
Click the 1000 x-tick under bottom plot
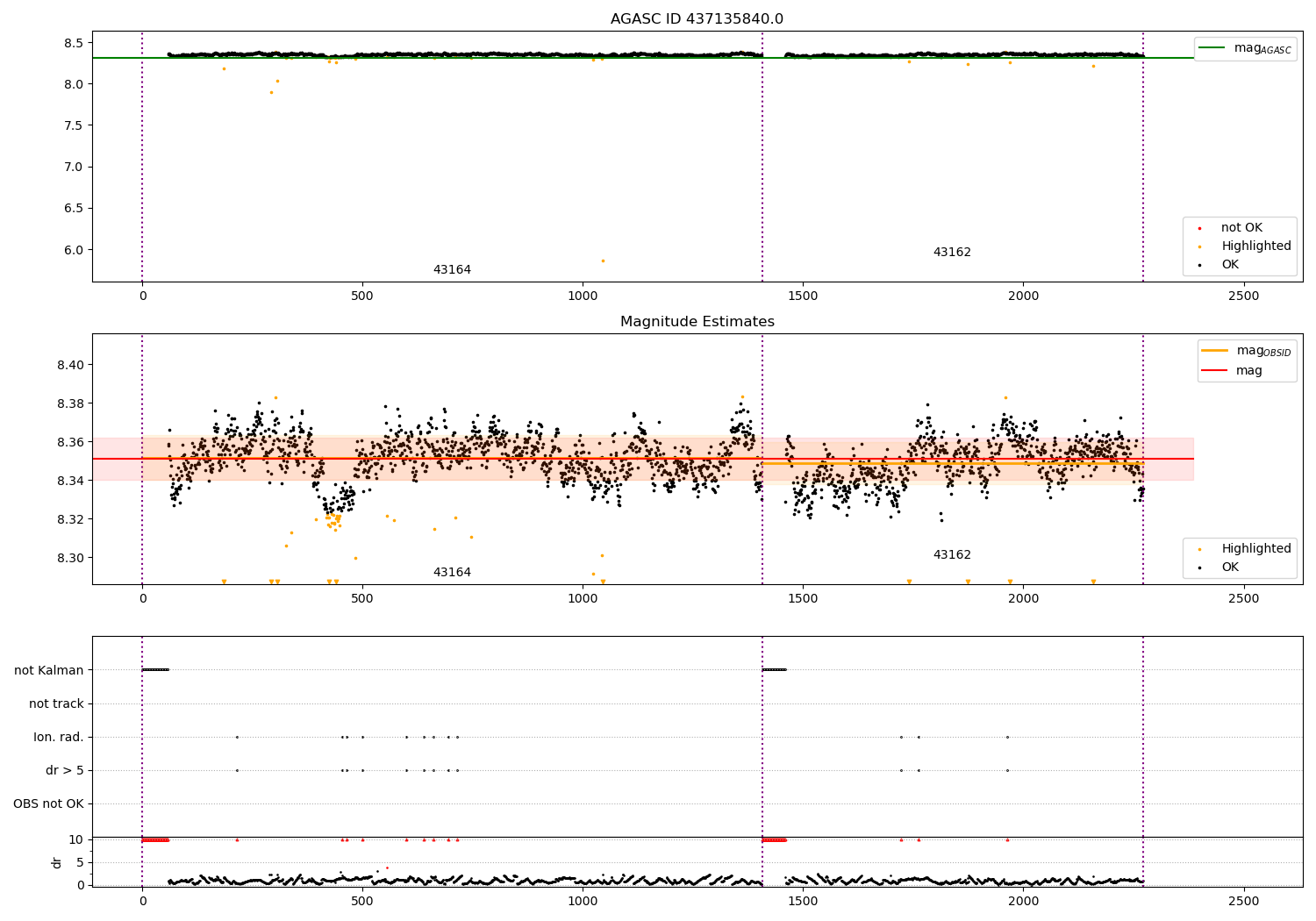(583, 902)
